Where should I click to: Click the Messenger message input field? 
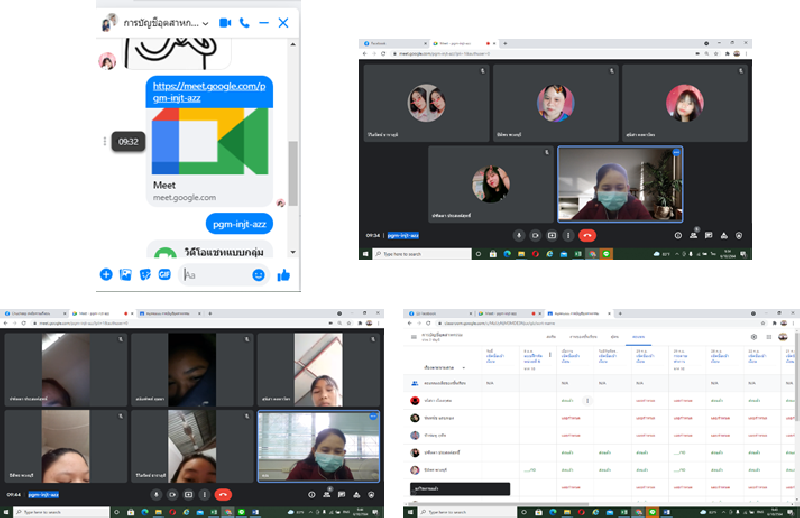pos(215,274)
